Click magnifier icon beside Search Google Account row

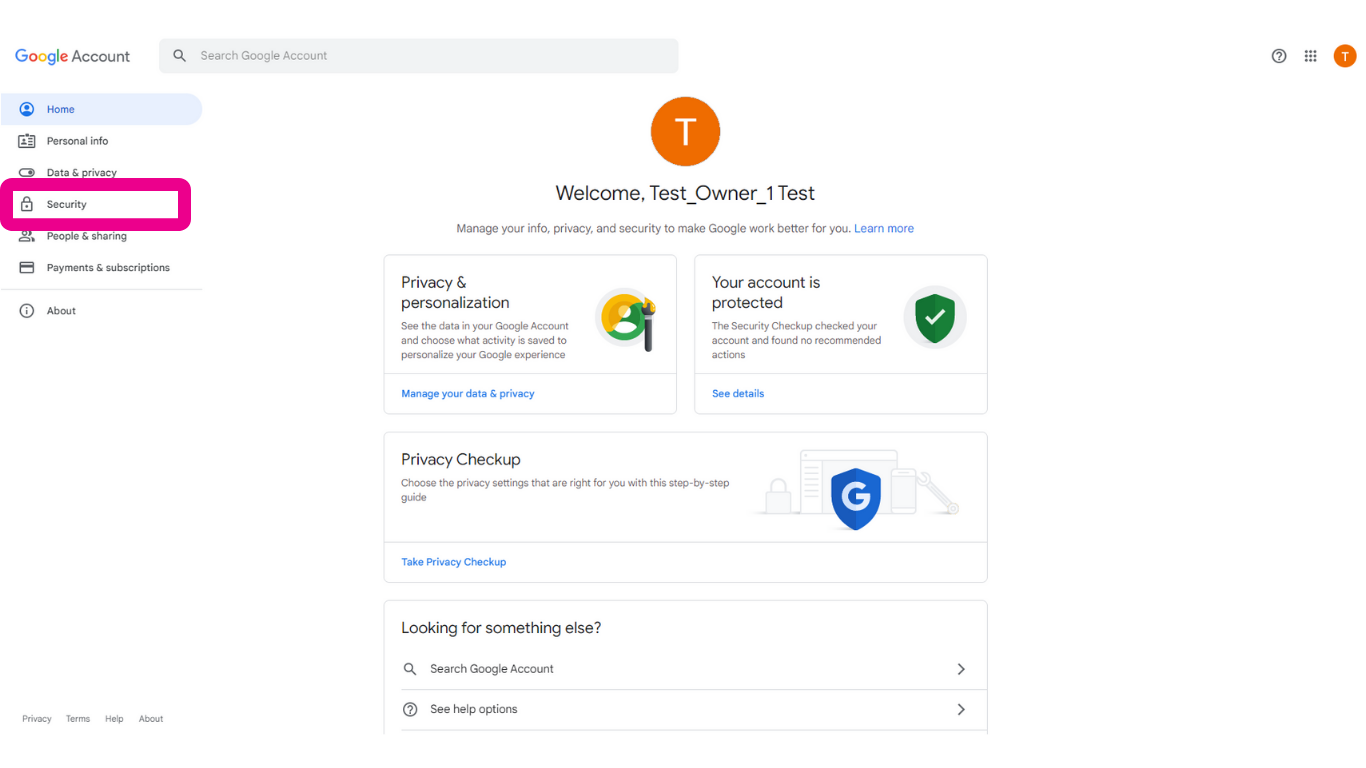[x=410, y=669]
